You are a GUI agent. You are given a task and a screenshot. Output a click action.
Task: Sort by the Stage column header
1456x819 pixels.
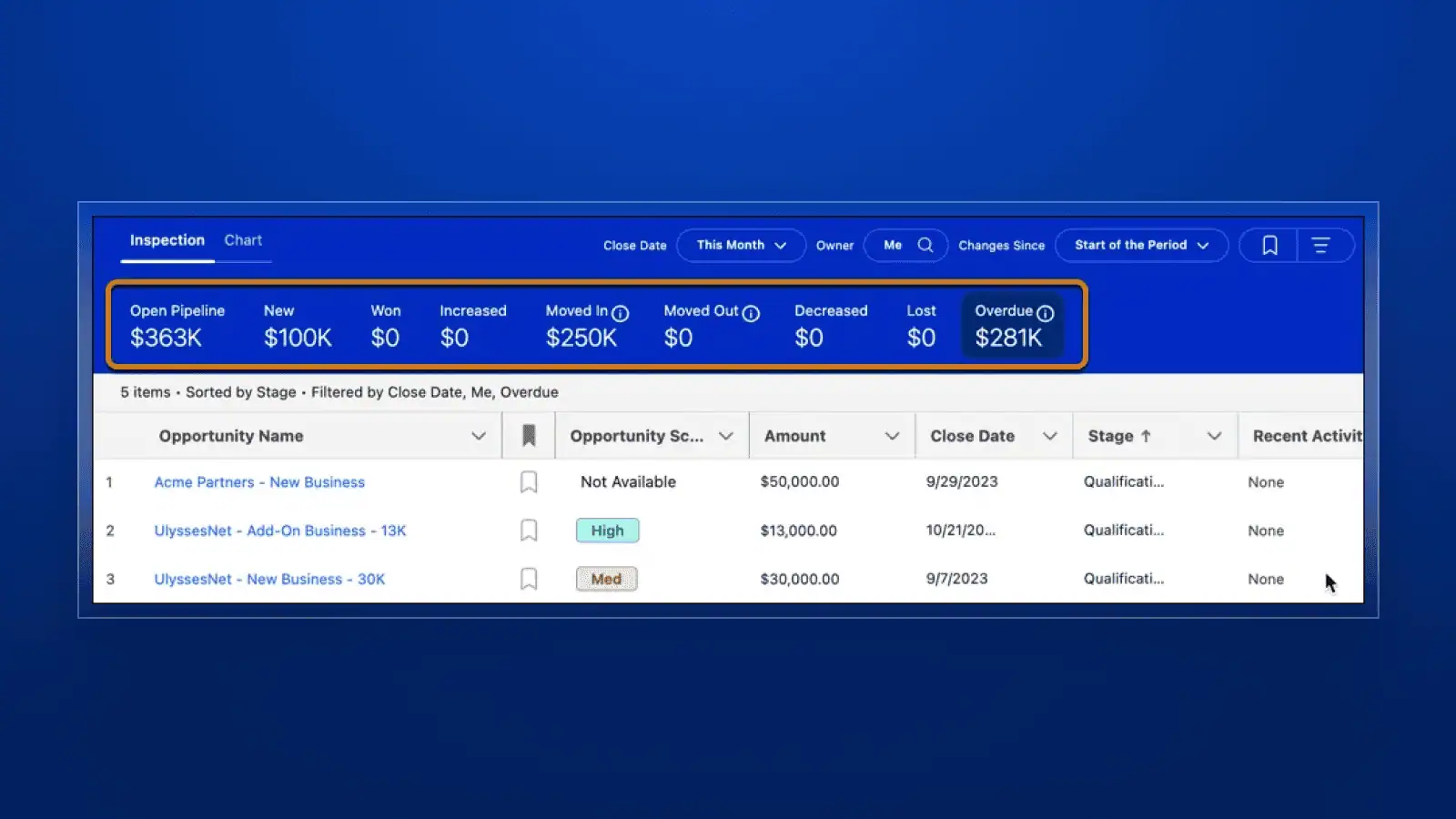point(1119,436)
